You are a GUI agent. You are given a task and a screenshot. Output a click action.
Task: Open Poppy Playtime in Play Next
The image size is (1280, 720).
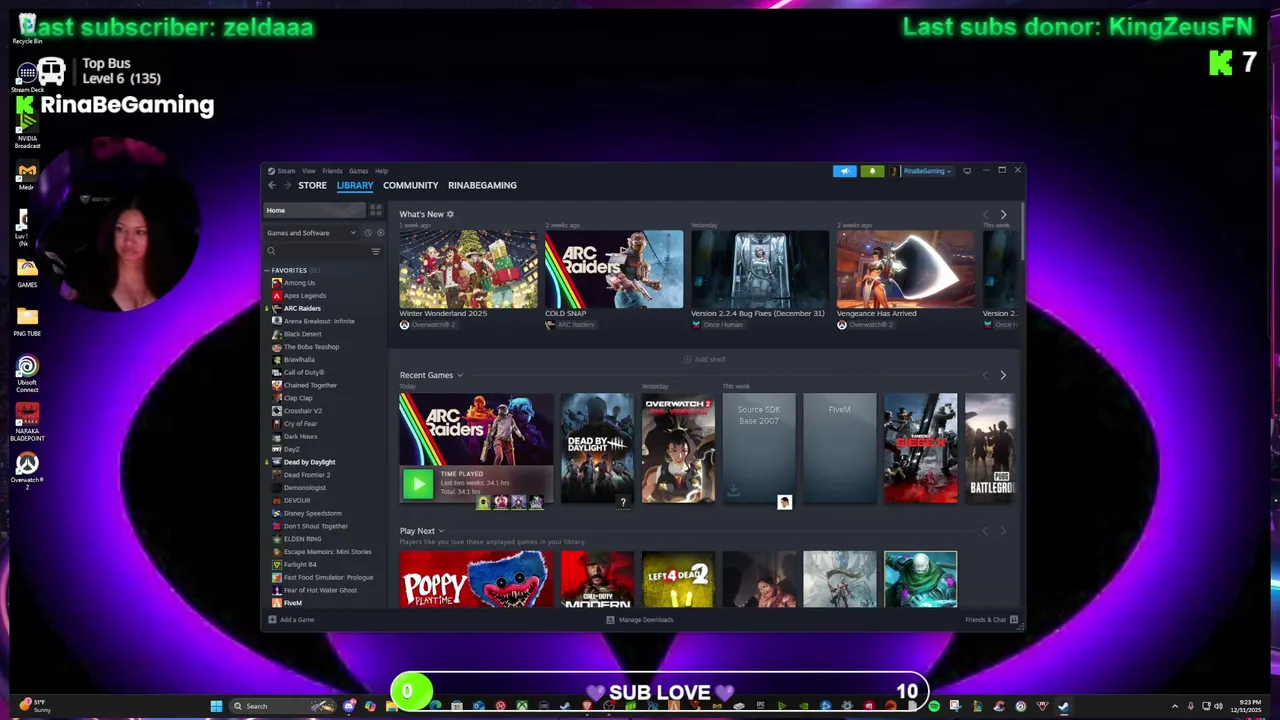pyautogui.click(x=476, y=579)
